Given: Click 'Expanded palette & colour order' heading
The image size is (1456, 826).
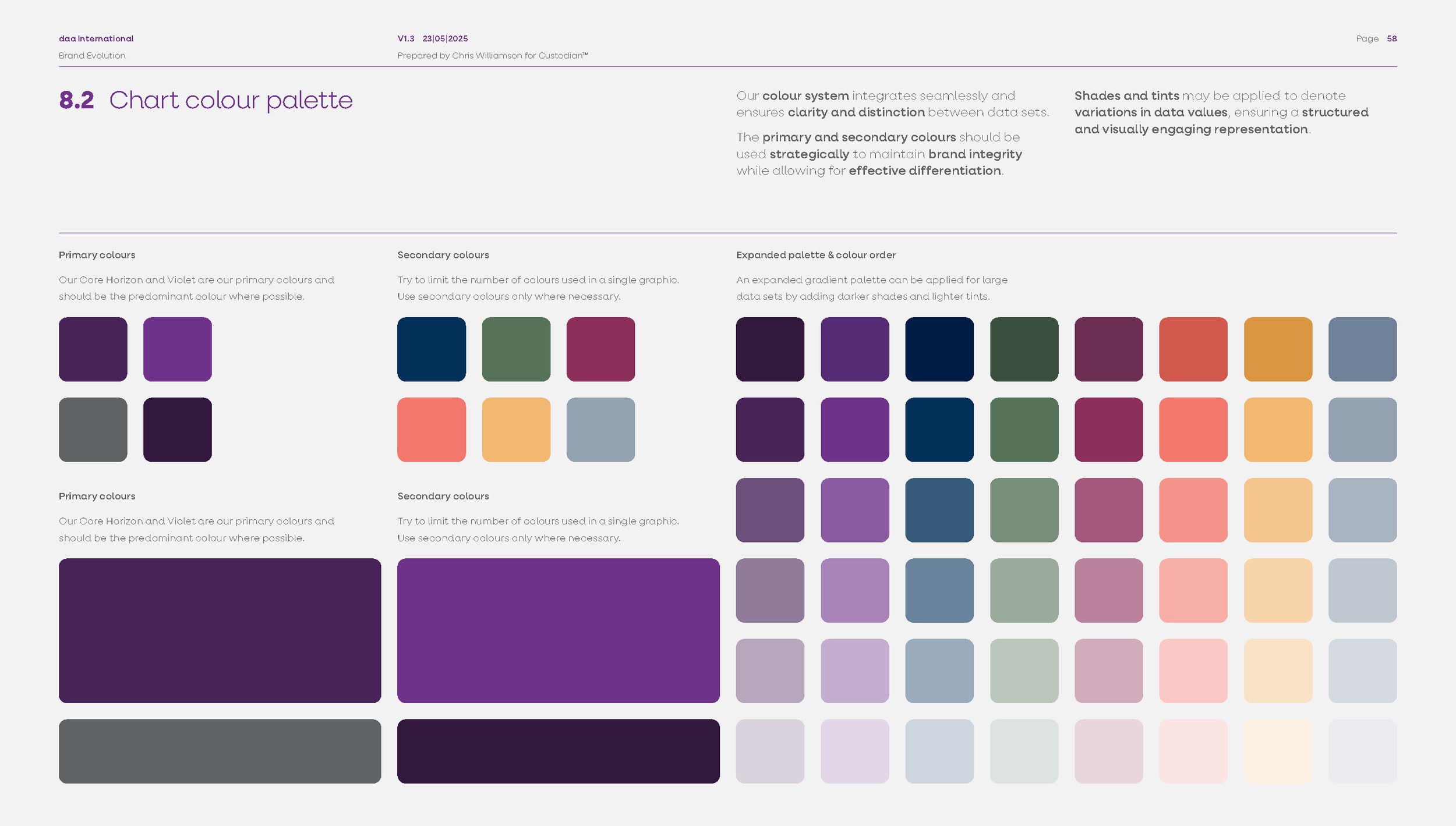Looking at the screenshot, I should [816, 255].
